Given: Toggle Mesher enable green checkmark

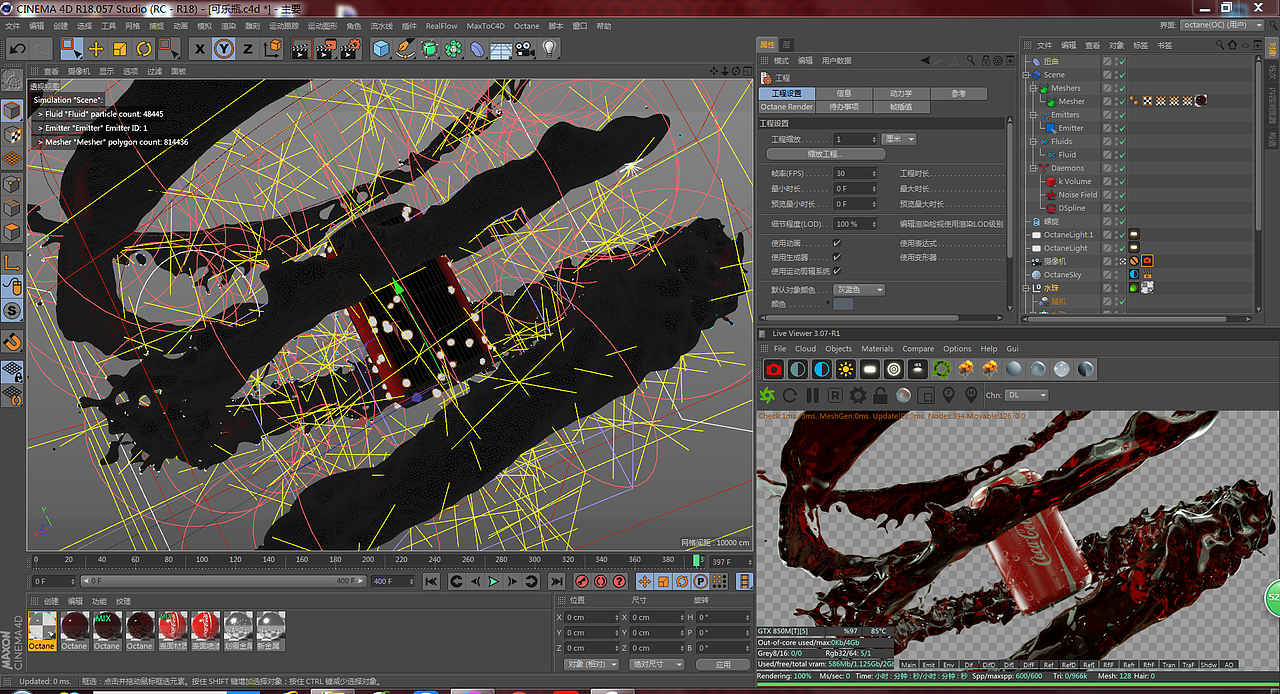Looking at the screenshot, I should [1121, 101].
